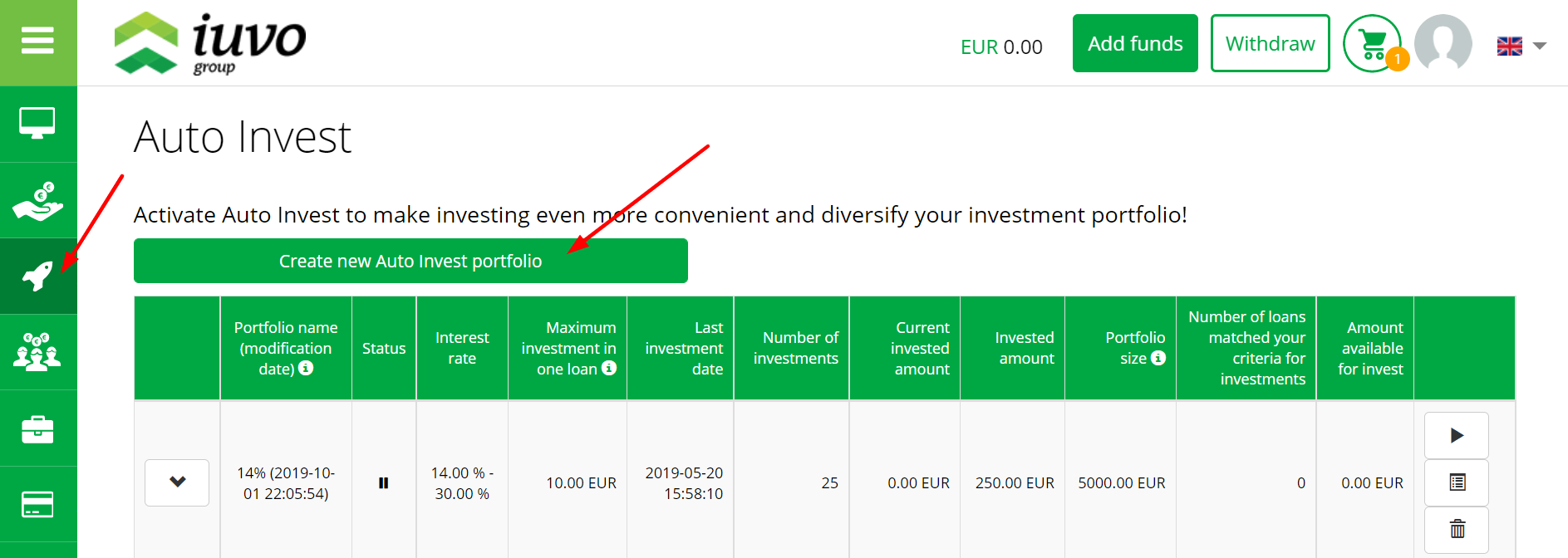
Task: Open the briefcase portfolio icon
Action: click(x=37, y=428)
